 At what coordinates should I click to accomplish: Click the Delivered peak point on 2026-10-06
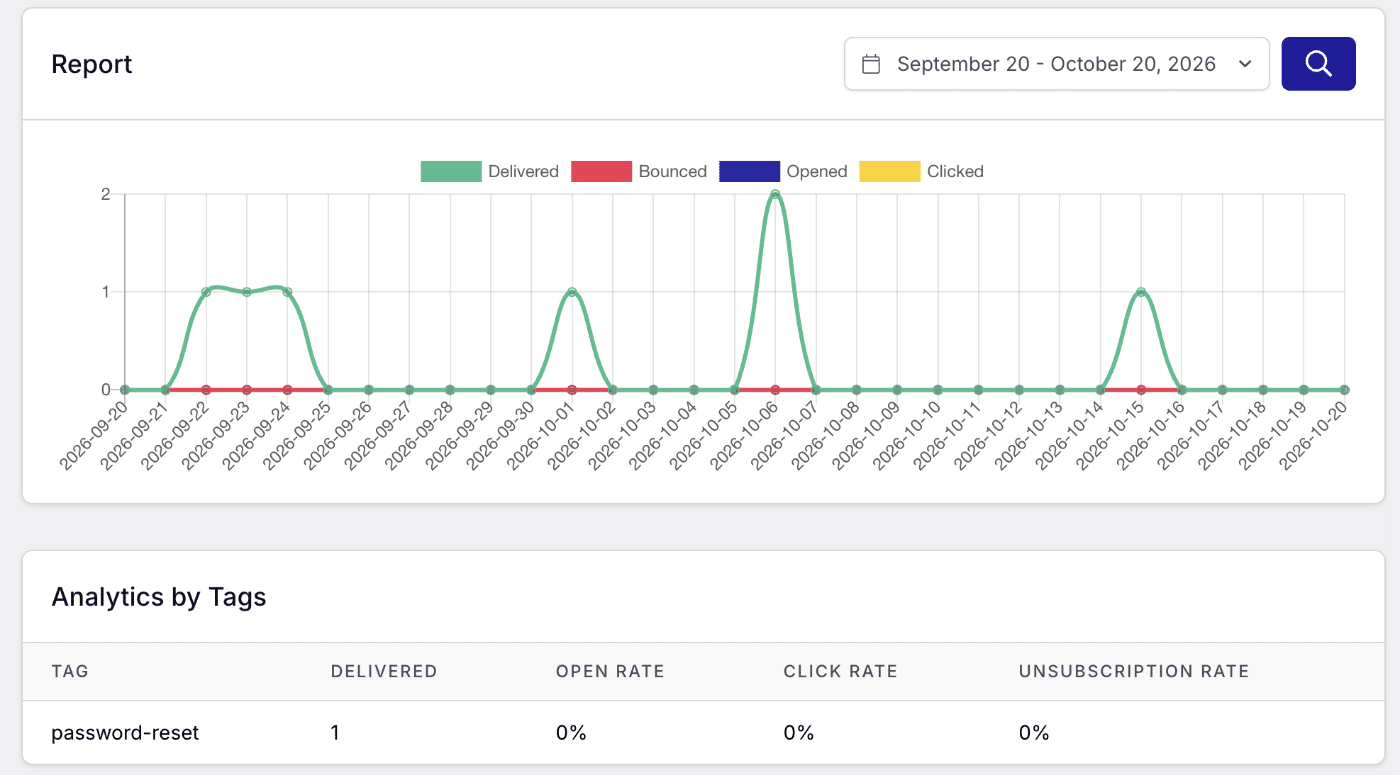(775, 194)
